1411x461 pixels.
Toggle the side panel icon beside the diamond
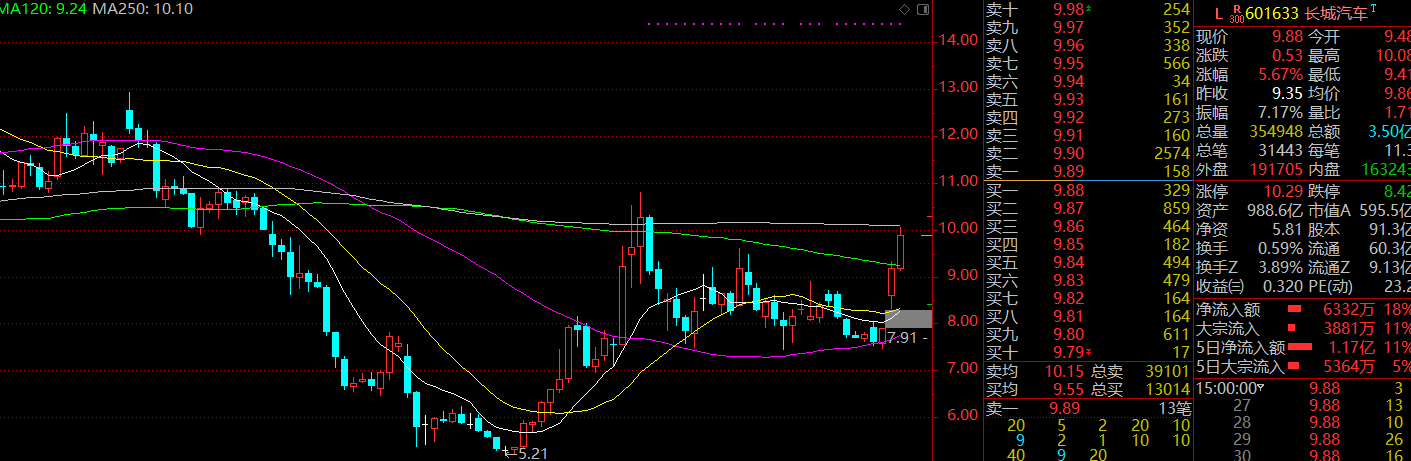tap(920, 10)
